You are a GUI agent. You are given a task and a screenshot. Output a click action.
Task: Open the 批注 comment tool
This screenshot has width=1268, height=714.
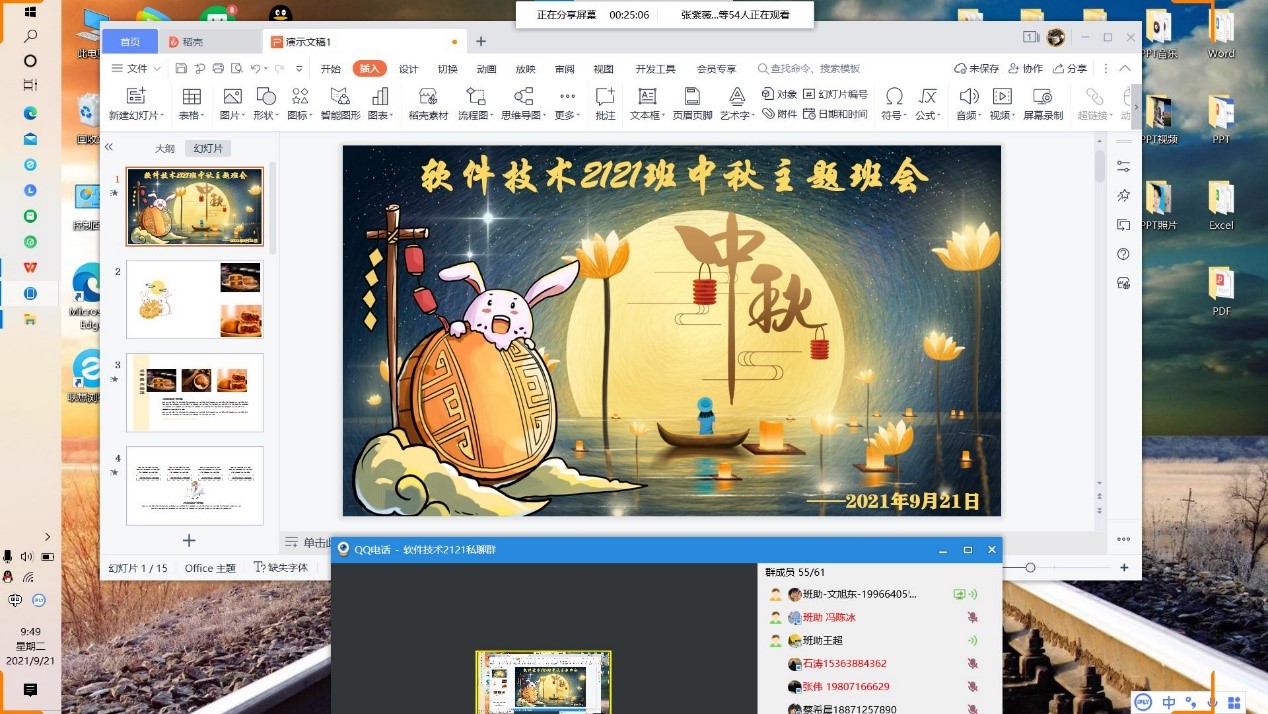pyautogui.click(x=605, y=97)
